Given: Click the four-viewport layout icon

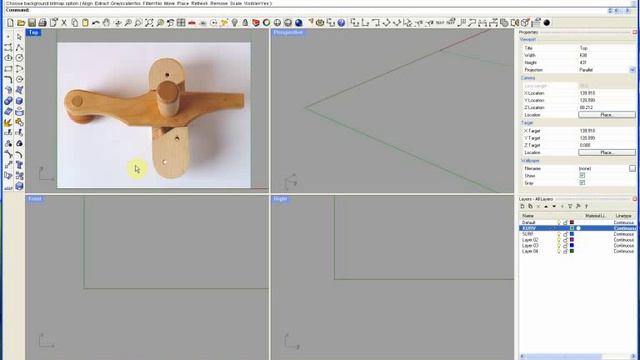Looking at the screenshot, I should tap(181, 23).
